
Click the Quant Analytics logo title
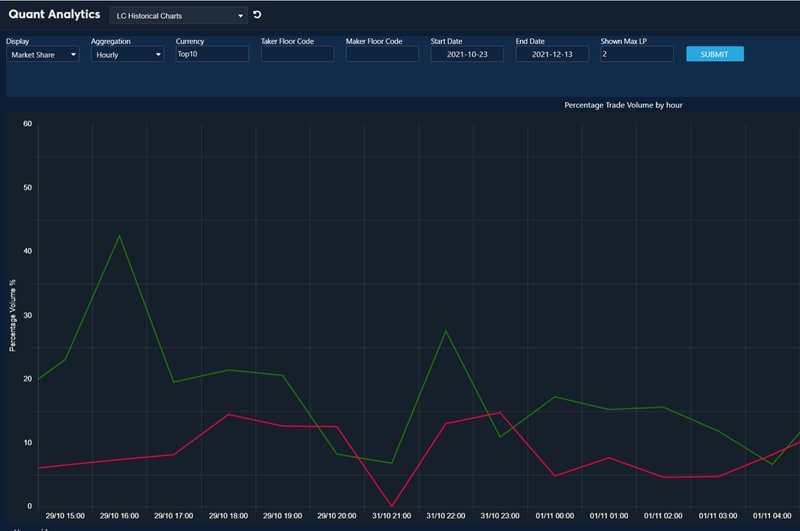click(x=54, y=15)
